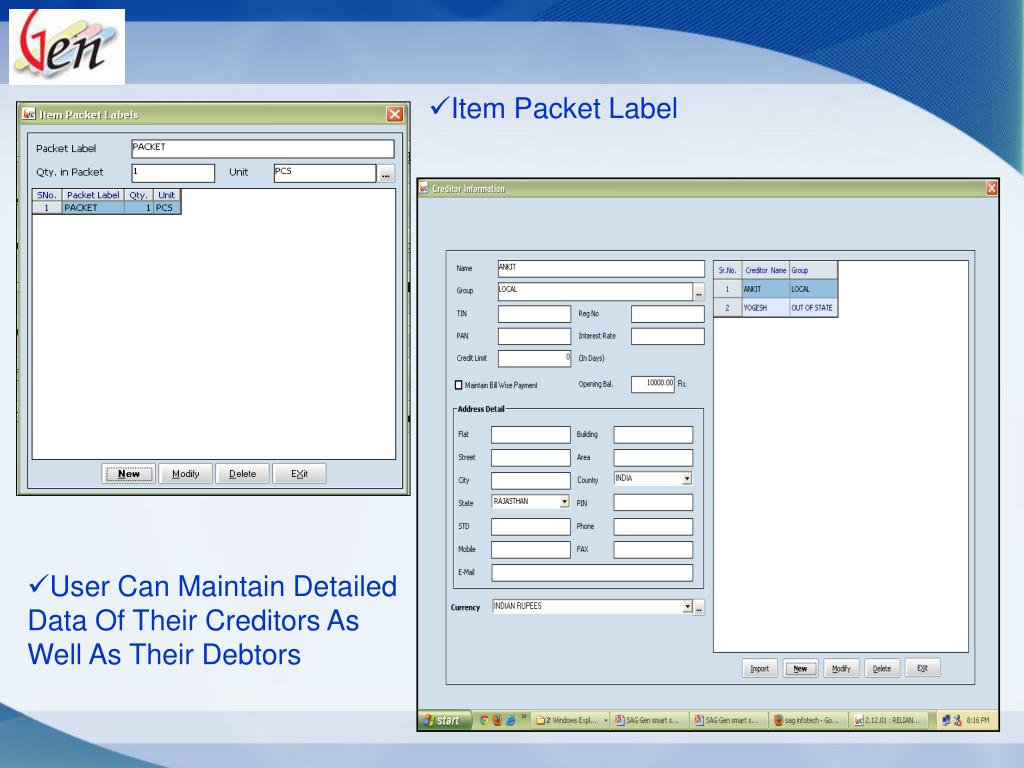Viewport: 1024px width, 768px height.
Task: Close the Item Packet Labels window
Action: (394, 114)
